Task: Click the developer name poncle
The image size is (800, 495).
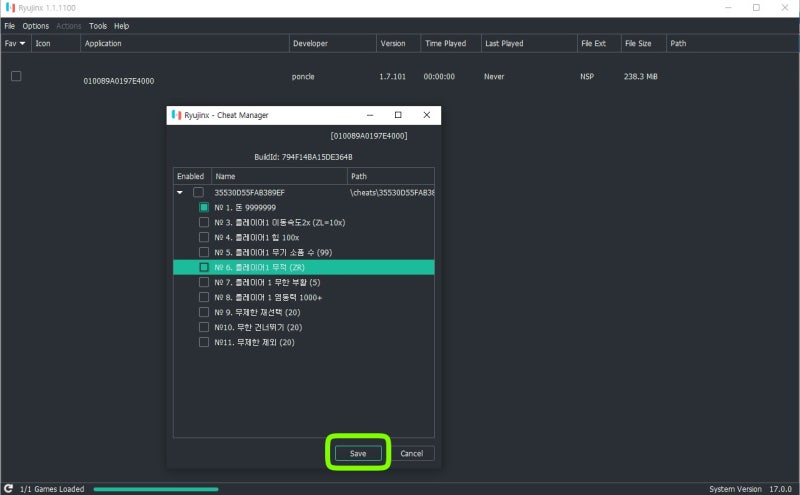Action: click(x=303, y=77)
